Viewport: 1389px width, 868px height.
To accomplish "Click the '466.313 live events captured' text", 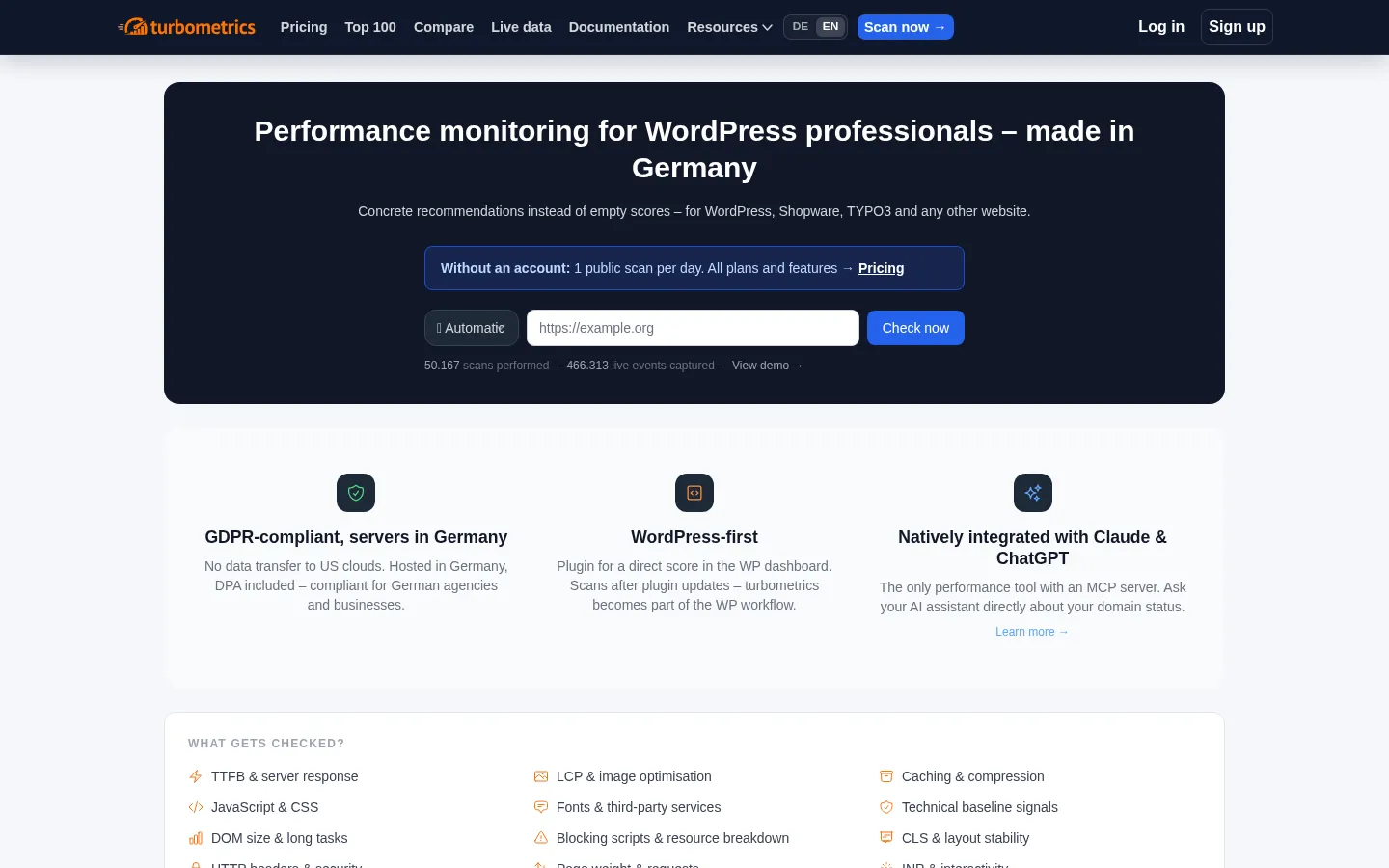I will click(640, 366).
